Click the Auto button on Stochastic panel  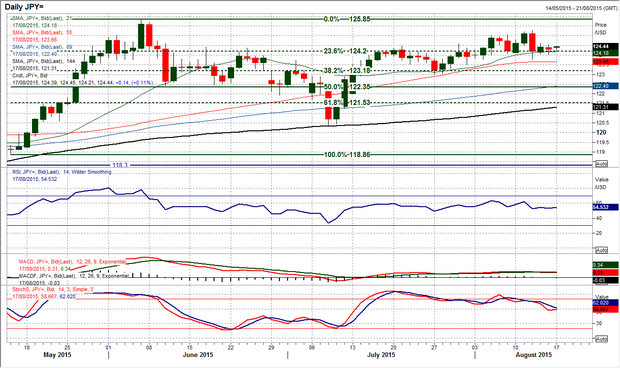point(601,339)
